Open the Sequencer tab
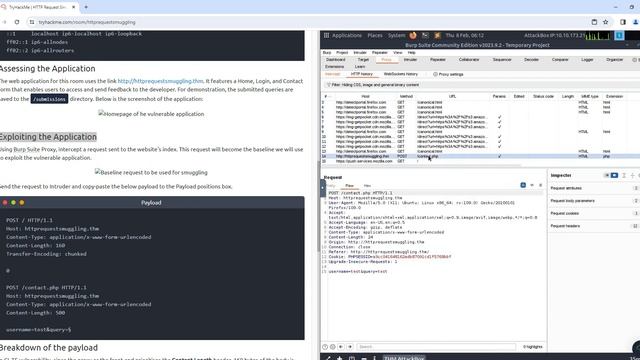The image size is (640, 360). [502, 60]
